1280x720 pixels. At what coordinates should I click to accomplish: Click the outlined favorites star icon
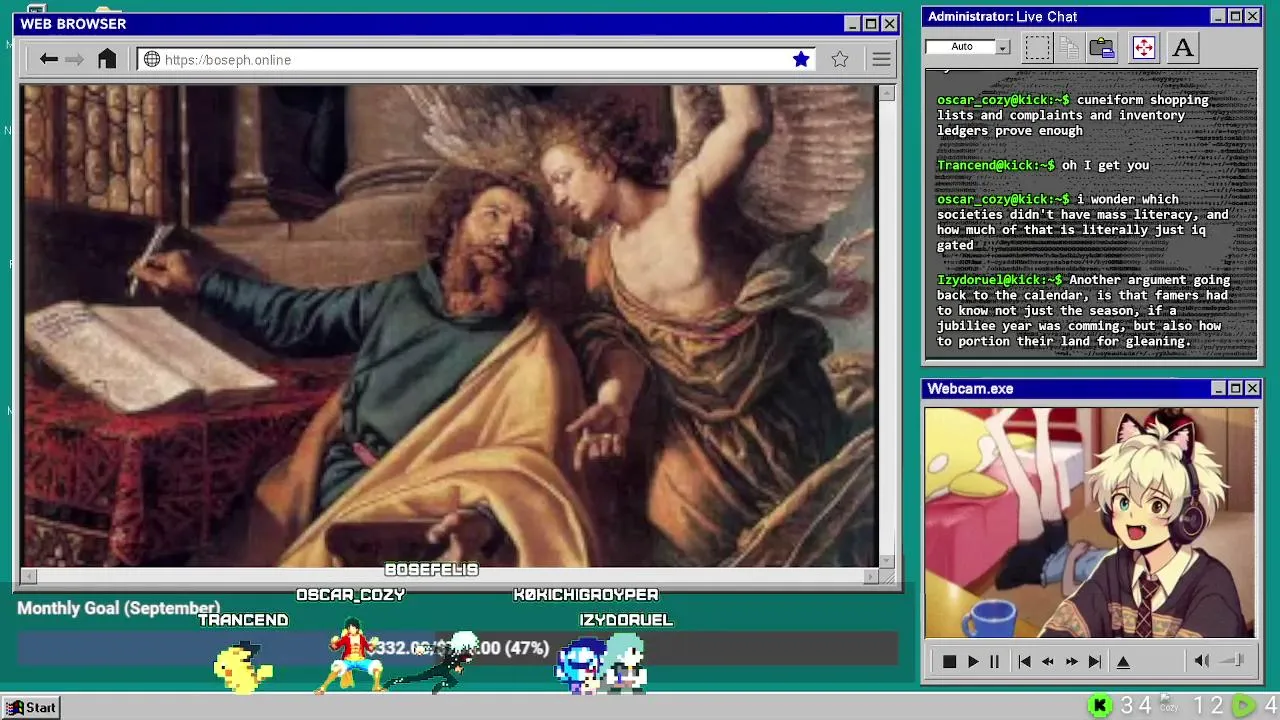coord(840,60)
